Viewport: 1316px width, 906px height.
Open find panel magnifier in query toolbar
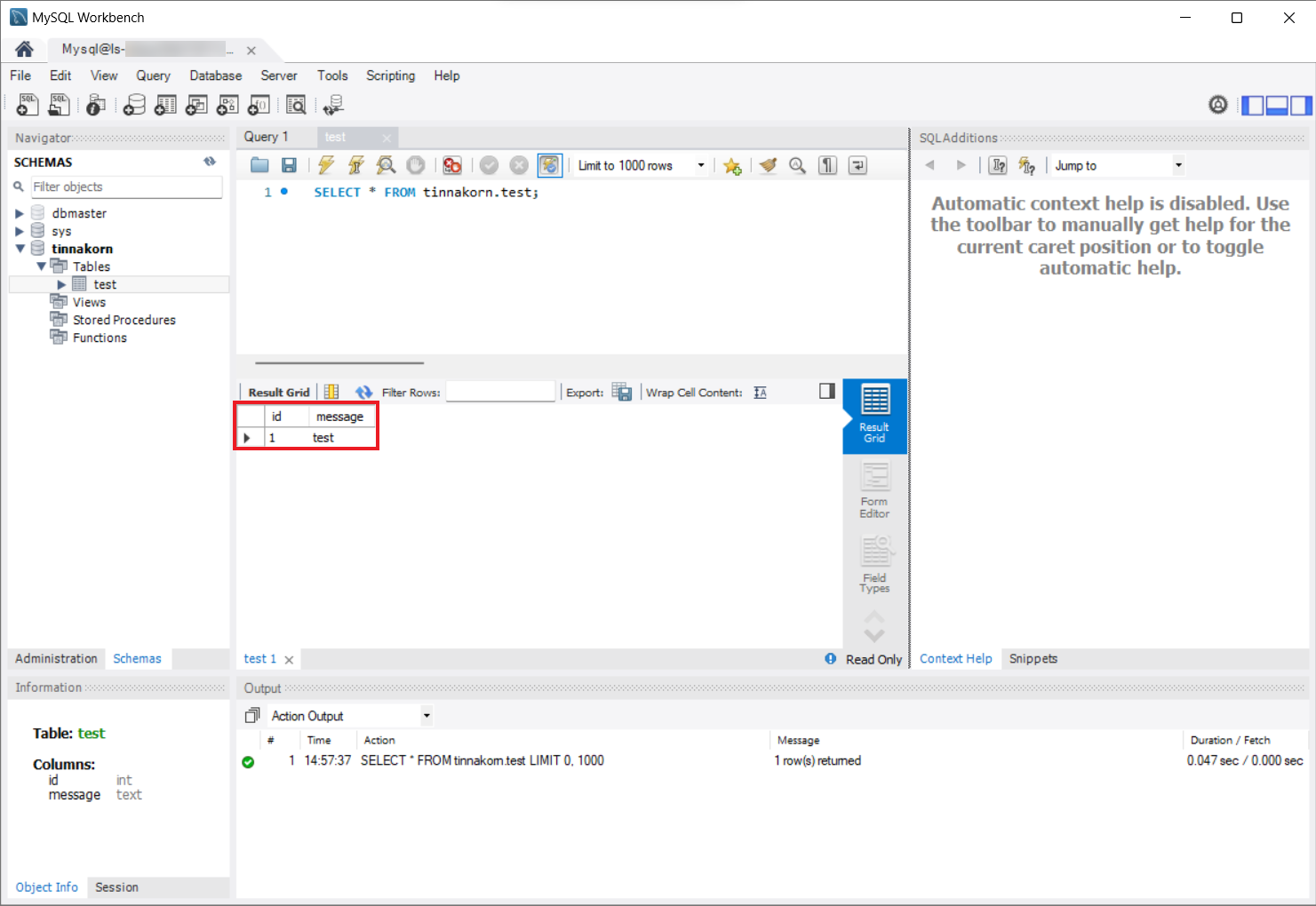coord(797,165)
